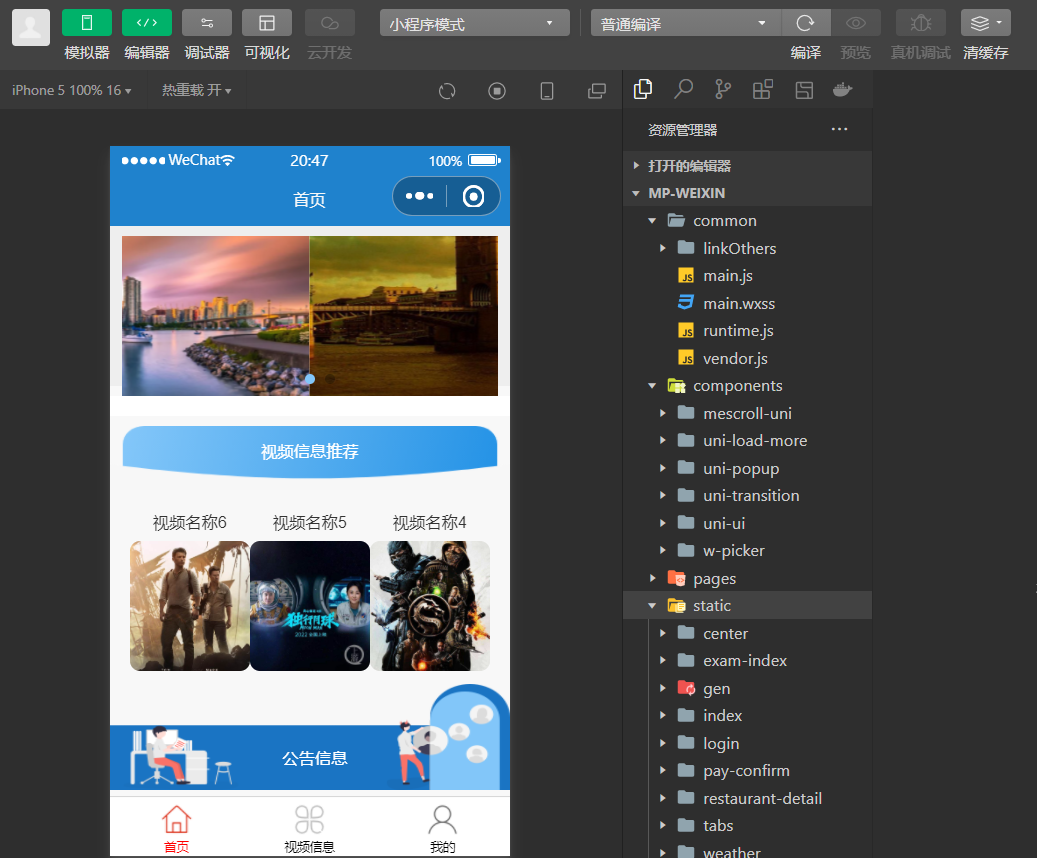The image size is (1037, 858).
Task: Open the main.wxss file
Action: click(747, 303)
